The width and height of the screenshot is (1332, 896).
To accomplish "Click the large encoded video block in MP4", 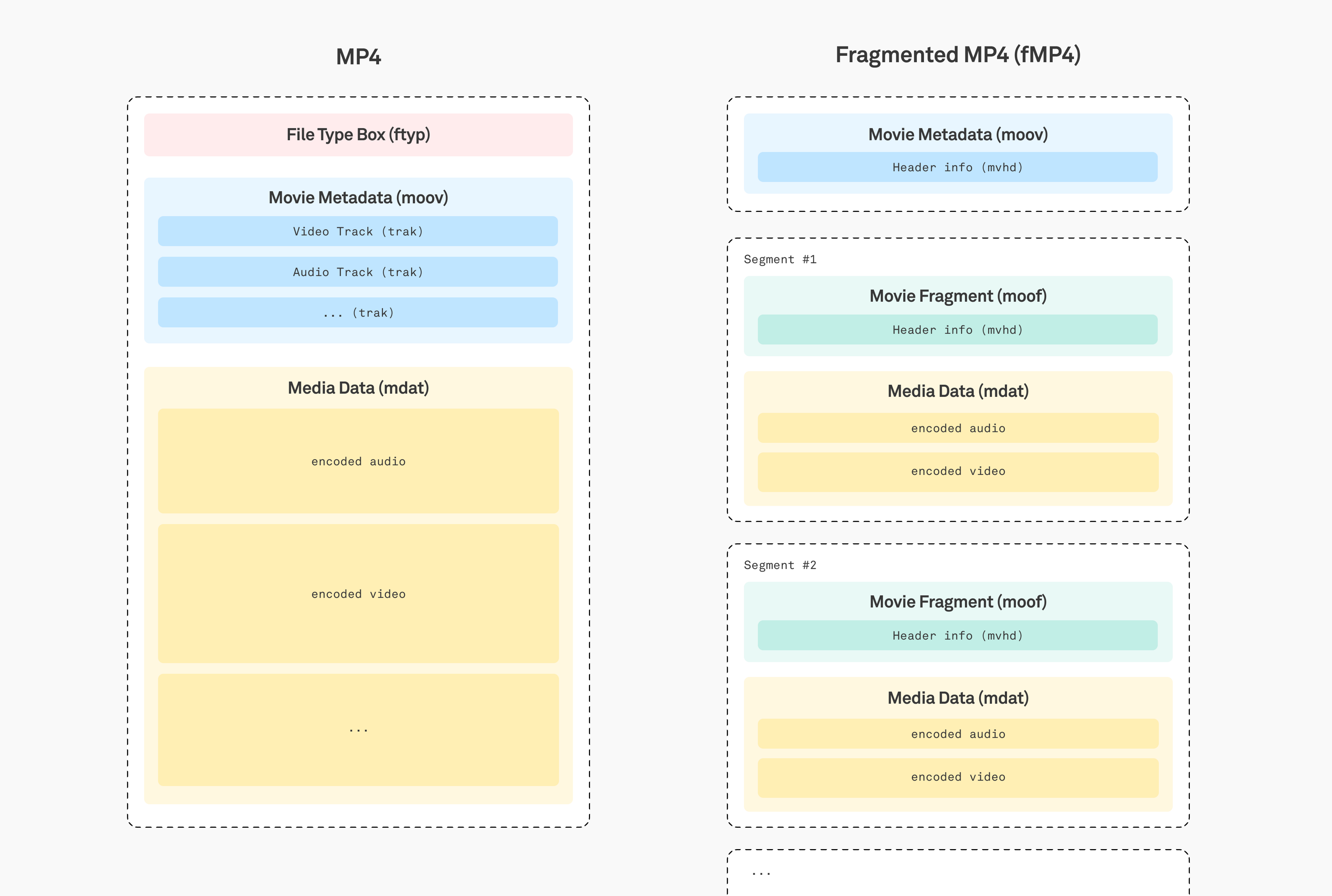I will 358,594.
